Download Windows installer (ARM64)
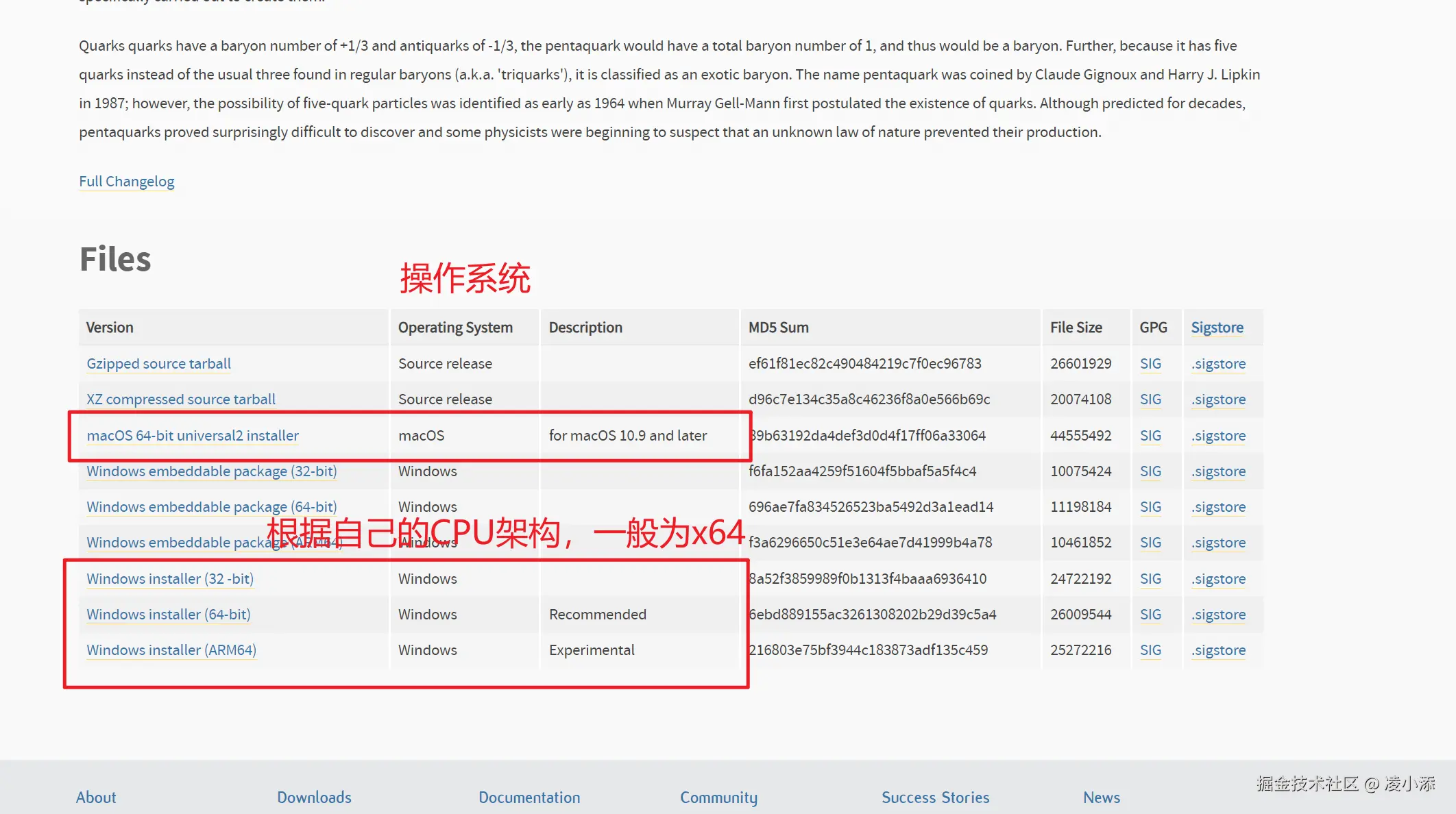Screen dimensions: 1456x814 [171, 650]
